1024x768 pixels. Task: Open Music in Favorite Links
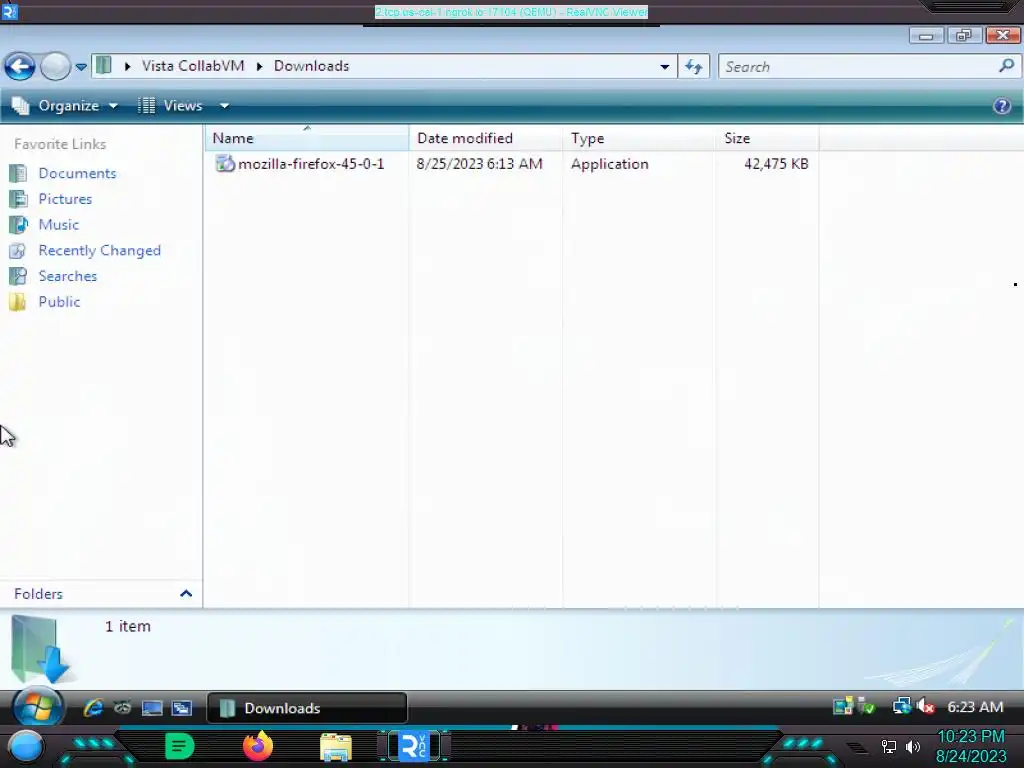58,225
